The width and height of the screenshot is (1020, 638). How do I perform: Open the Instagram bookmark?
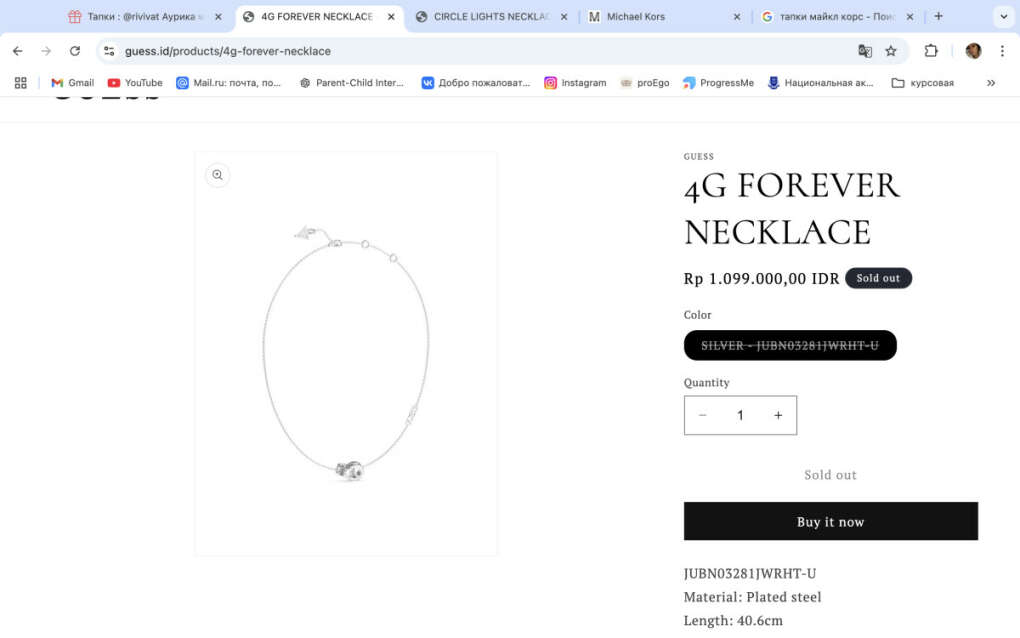coord(575,83)
